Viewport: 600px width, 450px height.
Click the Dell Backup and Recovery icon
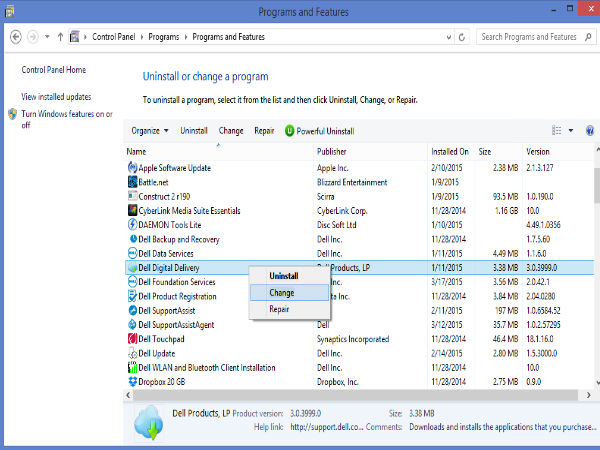pyautogui.click(x=133, y=239)
